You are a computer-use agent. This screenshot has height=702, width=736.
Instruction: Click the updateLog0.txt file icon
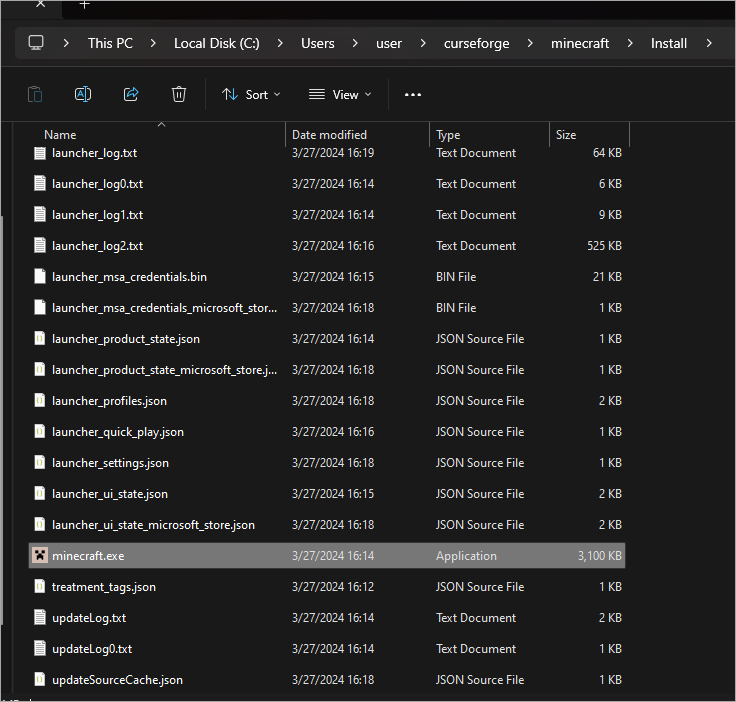(40, 649)
